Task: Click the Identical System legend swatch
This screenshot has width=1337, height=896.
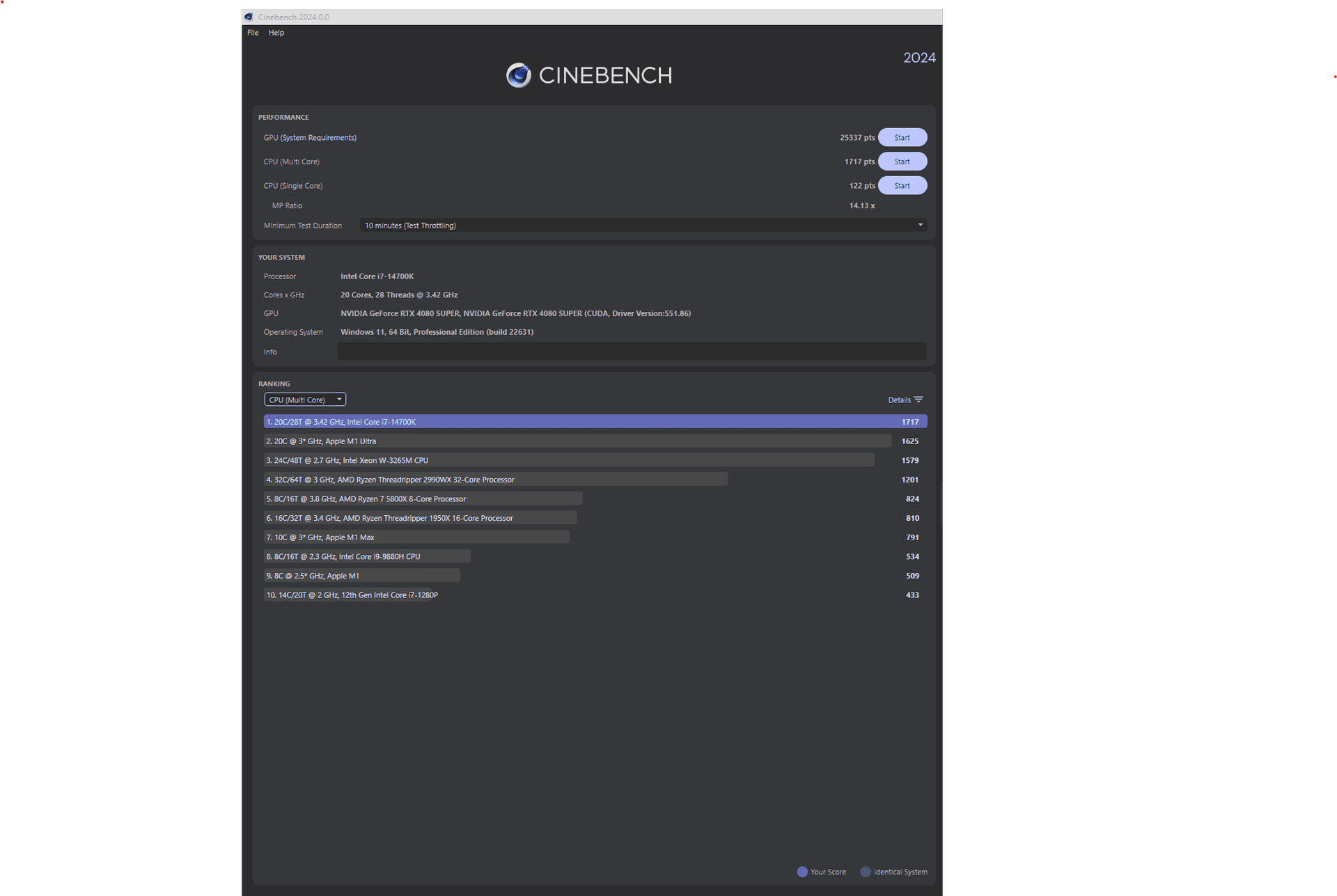Action: 866,872
